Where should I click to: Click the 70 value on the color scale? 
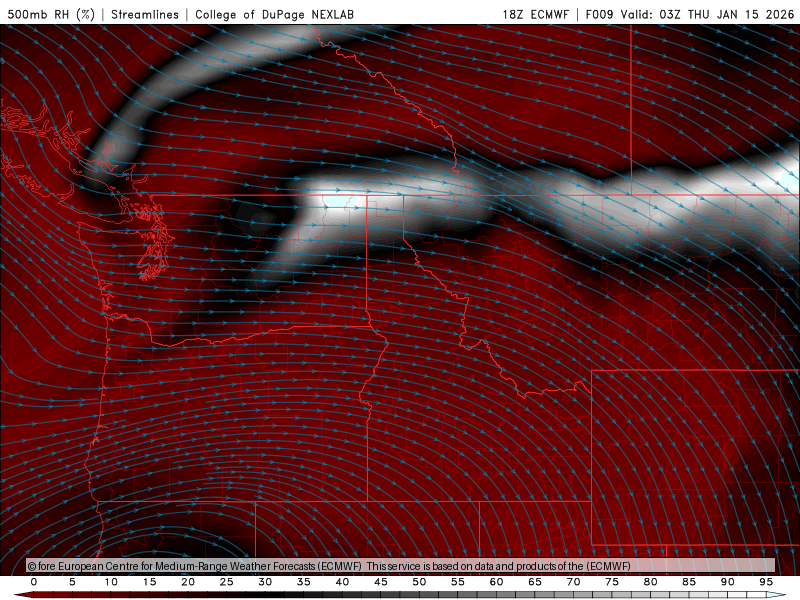pos(573,582)
